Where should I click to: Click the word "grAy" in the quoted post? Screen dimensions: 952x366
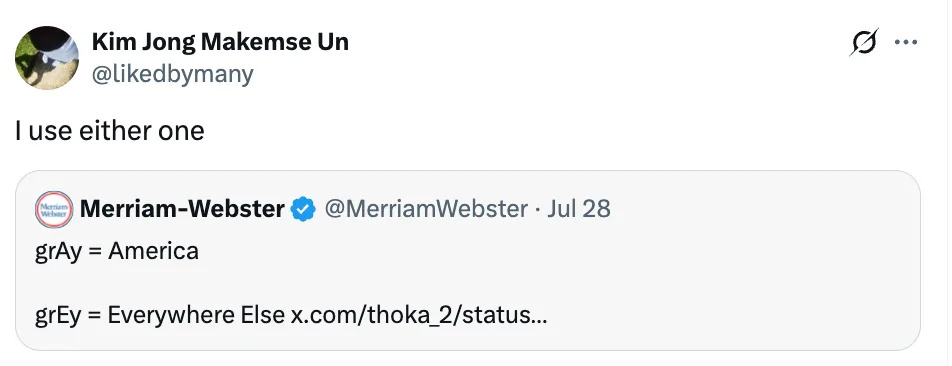point(58,252)
